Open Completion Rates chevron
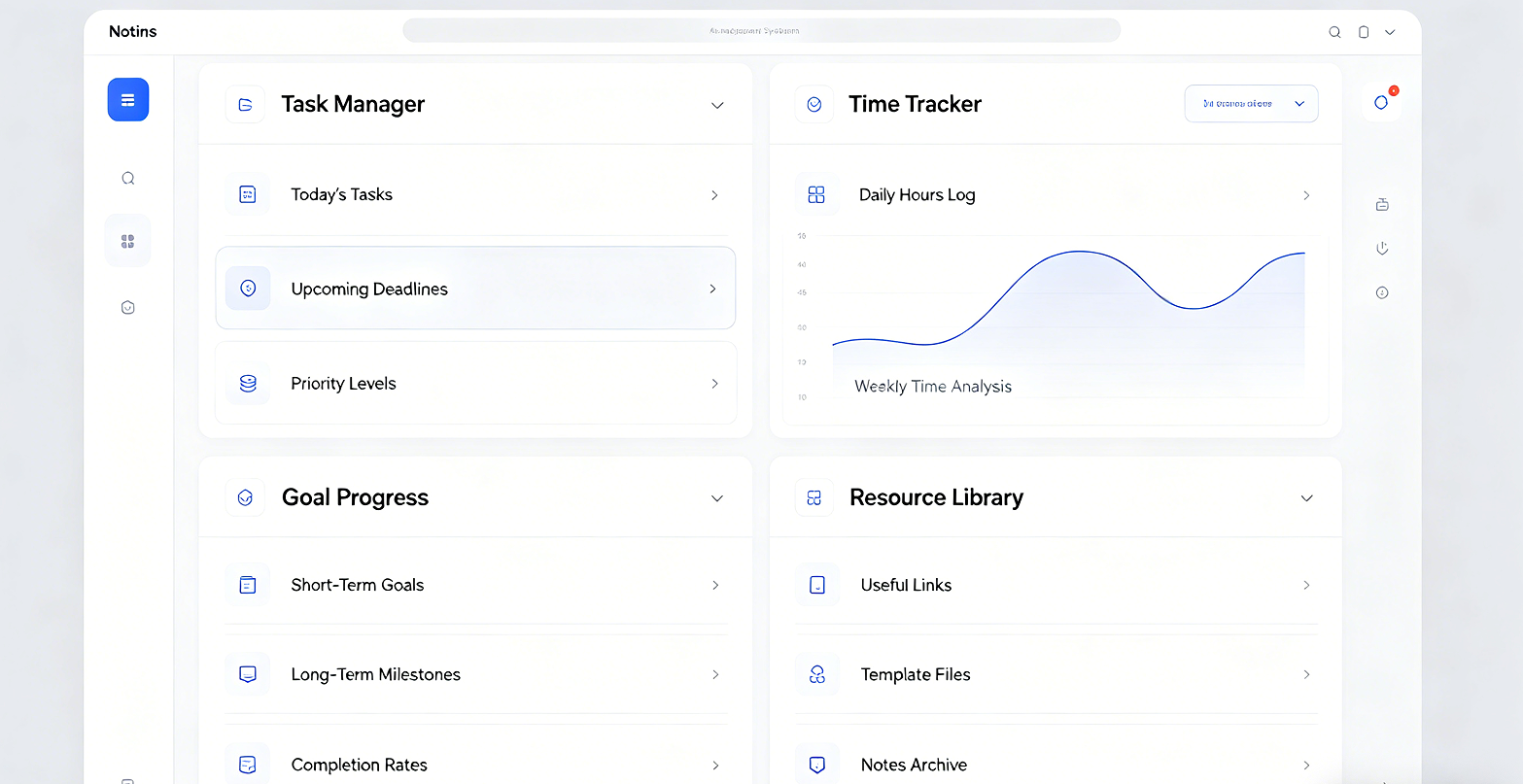 (715, 766)
